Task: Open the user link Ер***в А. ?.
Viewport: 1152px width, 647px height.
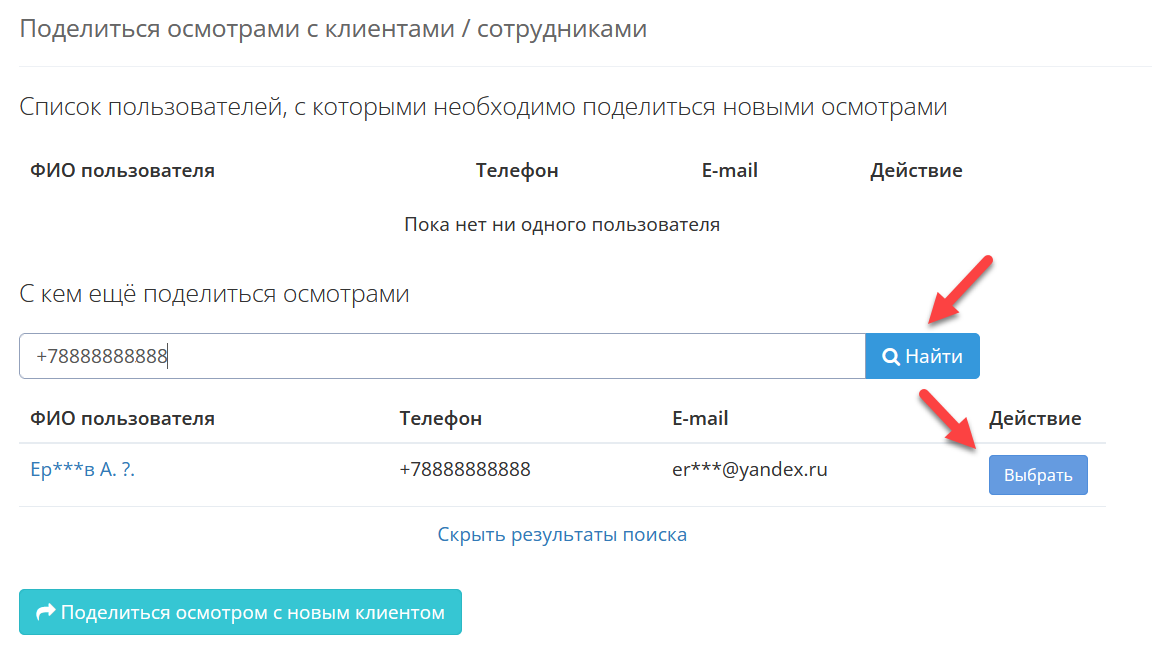Action: tap(83, 470)
